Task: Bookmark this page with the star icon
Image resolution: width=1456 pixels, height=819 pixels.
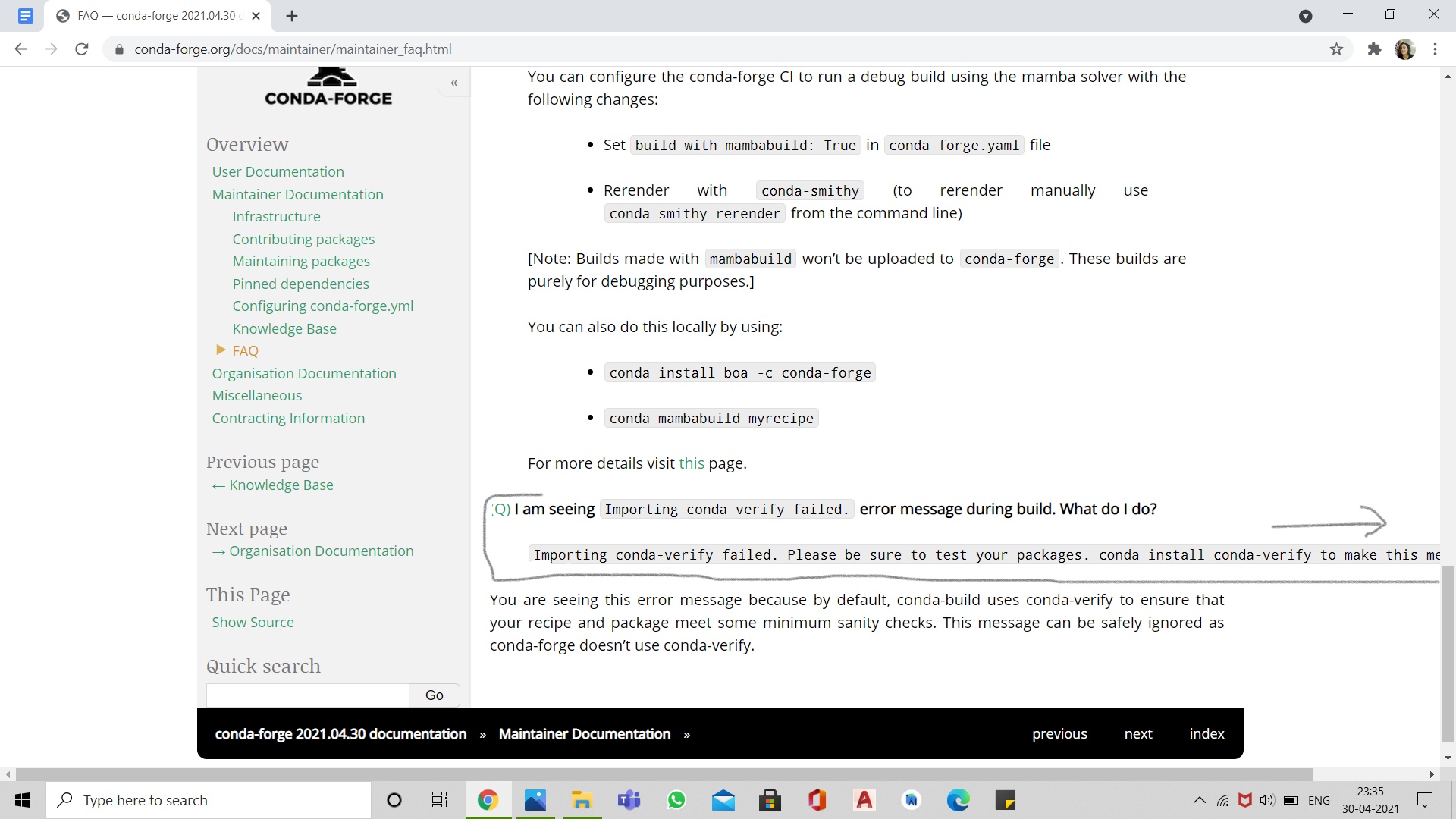Action: 1336,49
